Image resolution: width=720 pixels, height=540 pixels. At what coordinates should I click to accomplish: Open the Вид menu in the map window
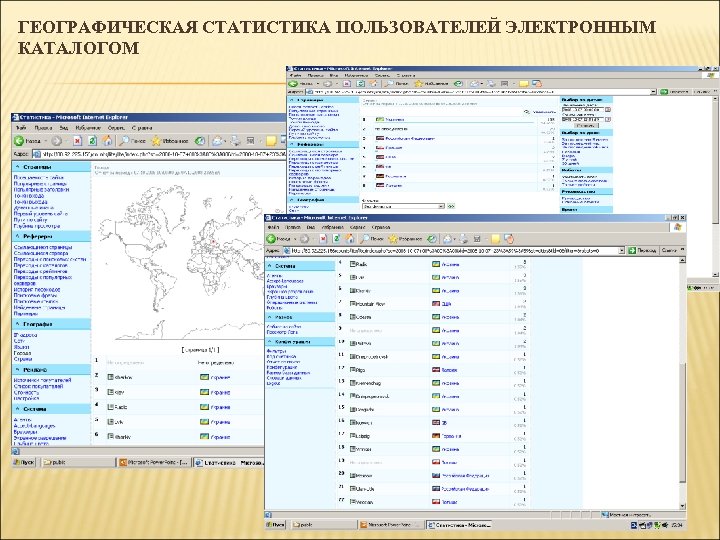pyautogui.click(x=64, y=128)
